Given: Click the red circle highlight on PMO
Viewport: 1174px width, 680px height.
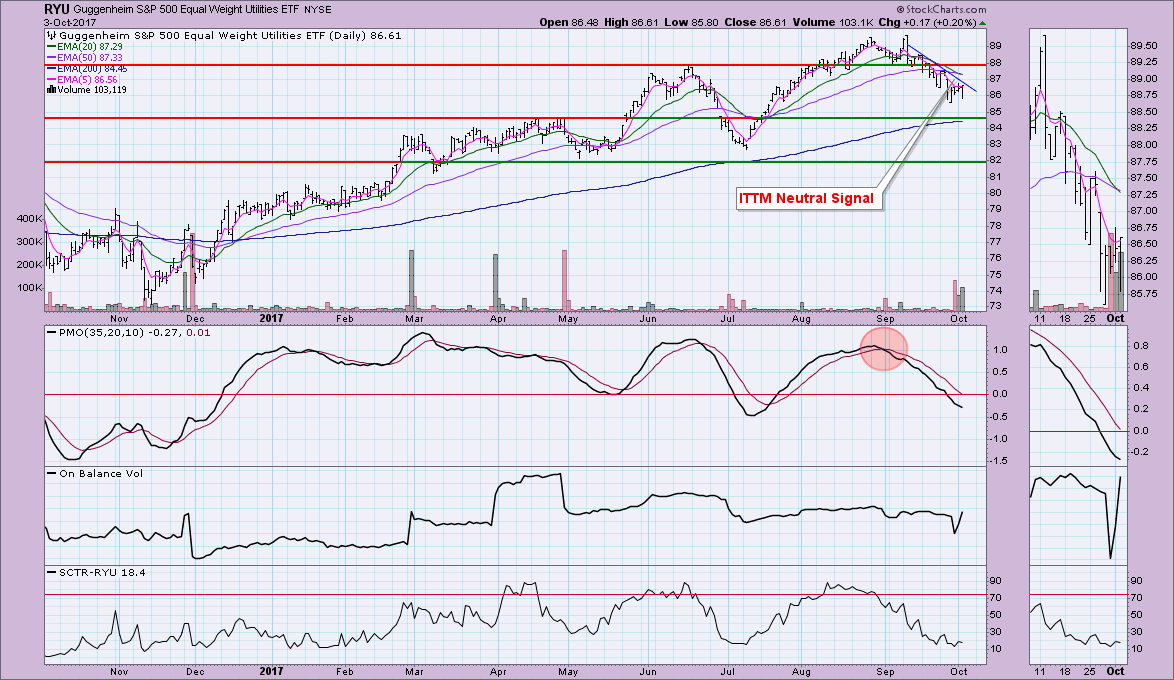Looking at the screenshot, I should 883,349.
